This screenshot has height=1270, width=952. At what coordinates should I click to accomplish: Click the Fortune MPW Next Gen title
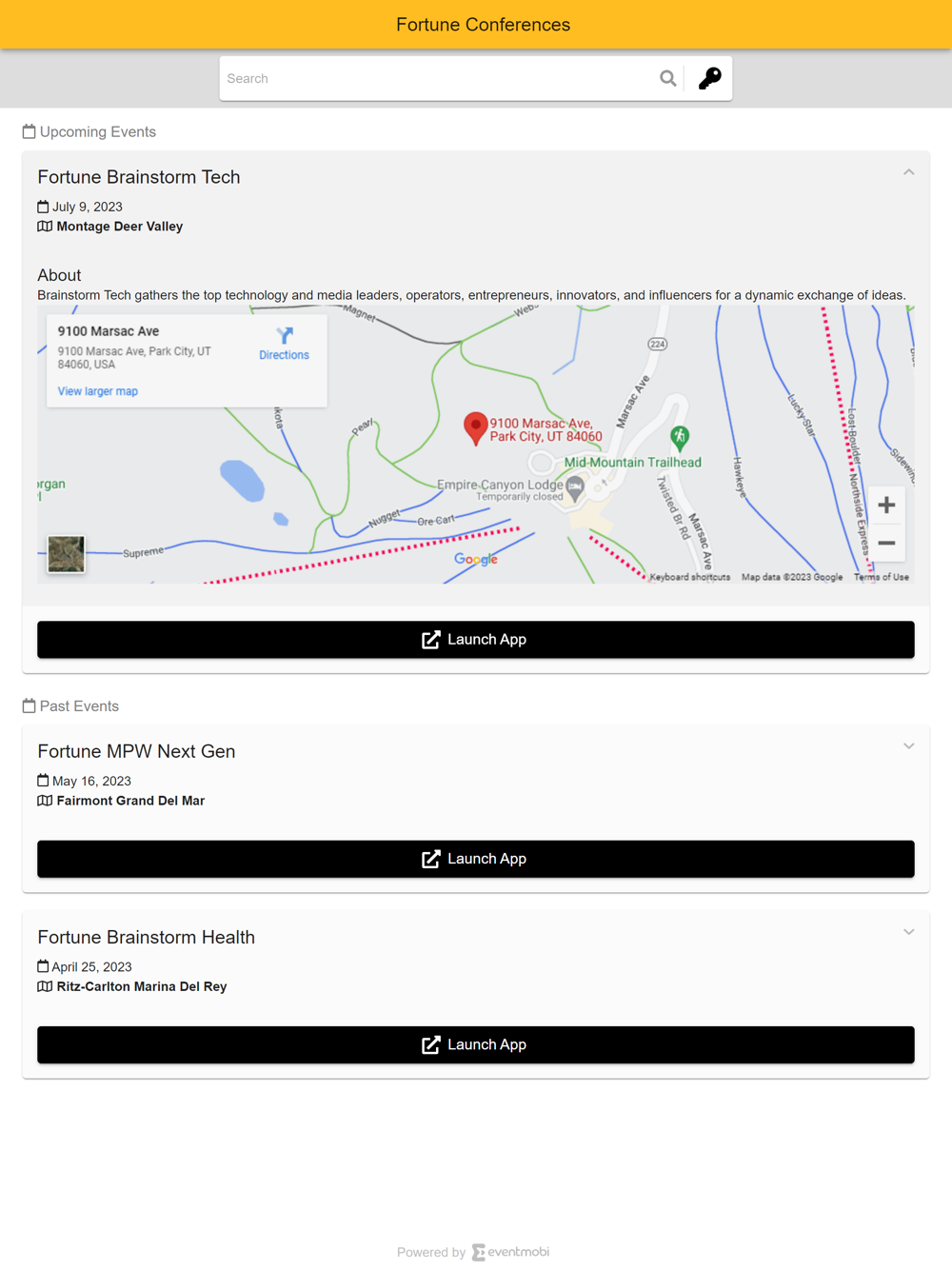[136, 751]
